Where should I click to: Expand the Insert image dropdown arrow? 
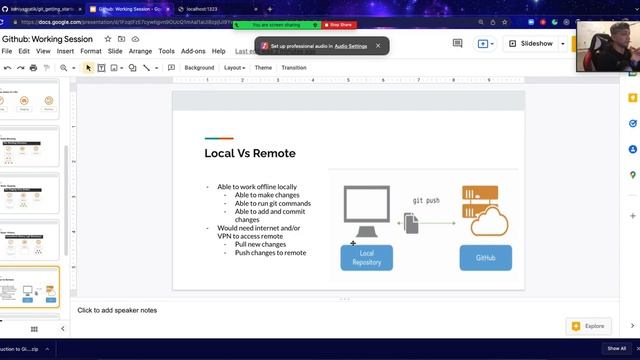pos(122,68)
